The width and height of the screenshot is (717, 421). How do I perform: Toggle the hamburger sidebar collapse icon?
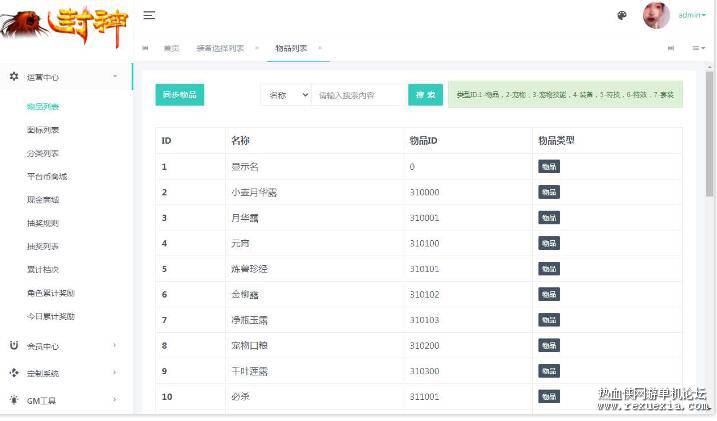click(x=149, y=15)
